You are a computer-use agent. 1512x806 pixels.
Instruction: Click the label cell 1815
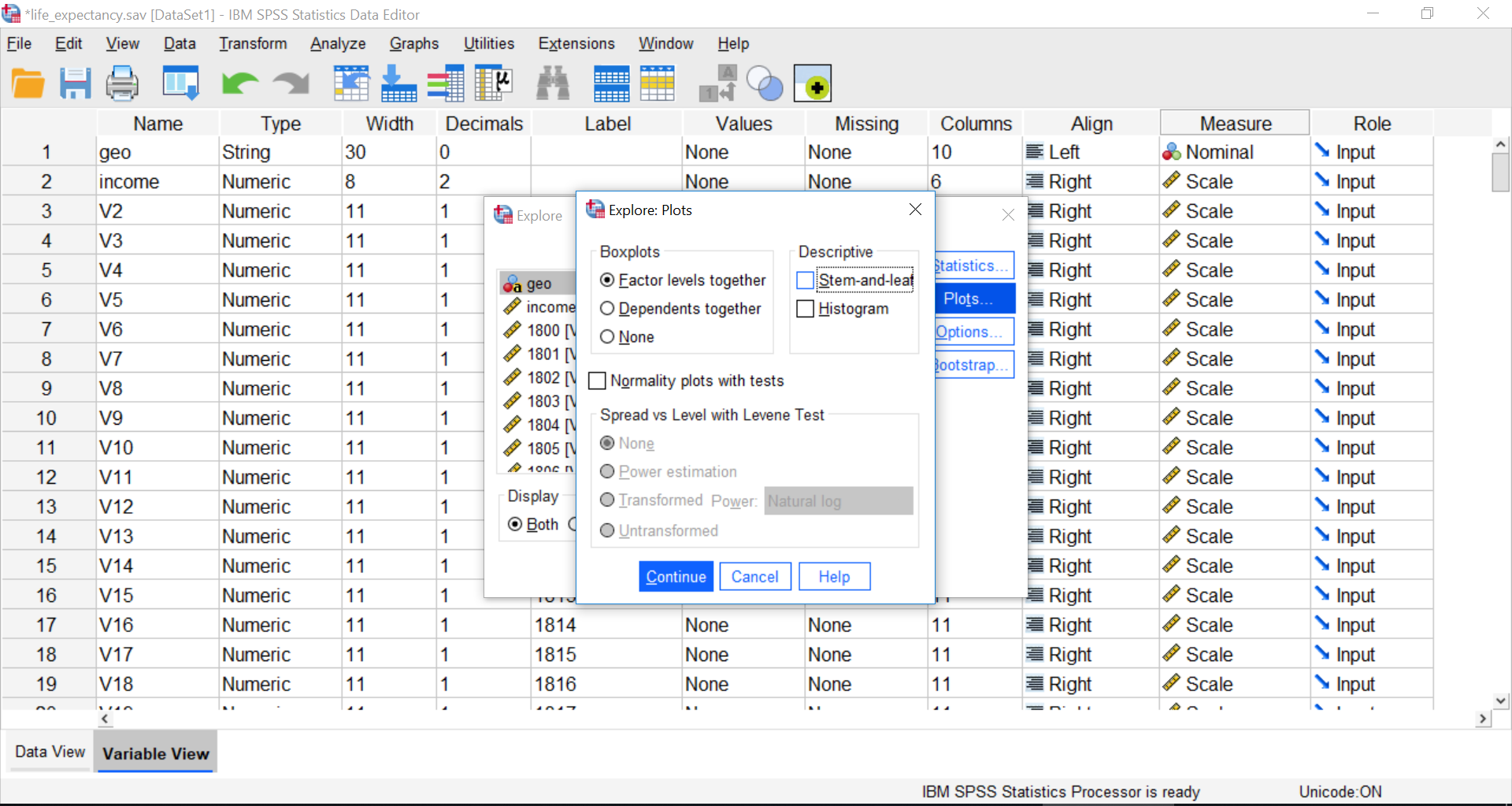point(606,655)
